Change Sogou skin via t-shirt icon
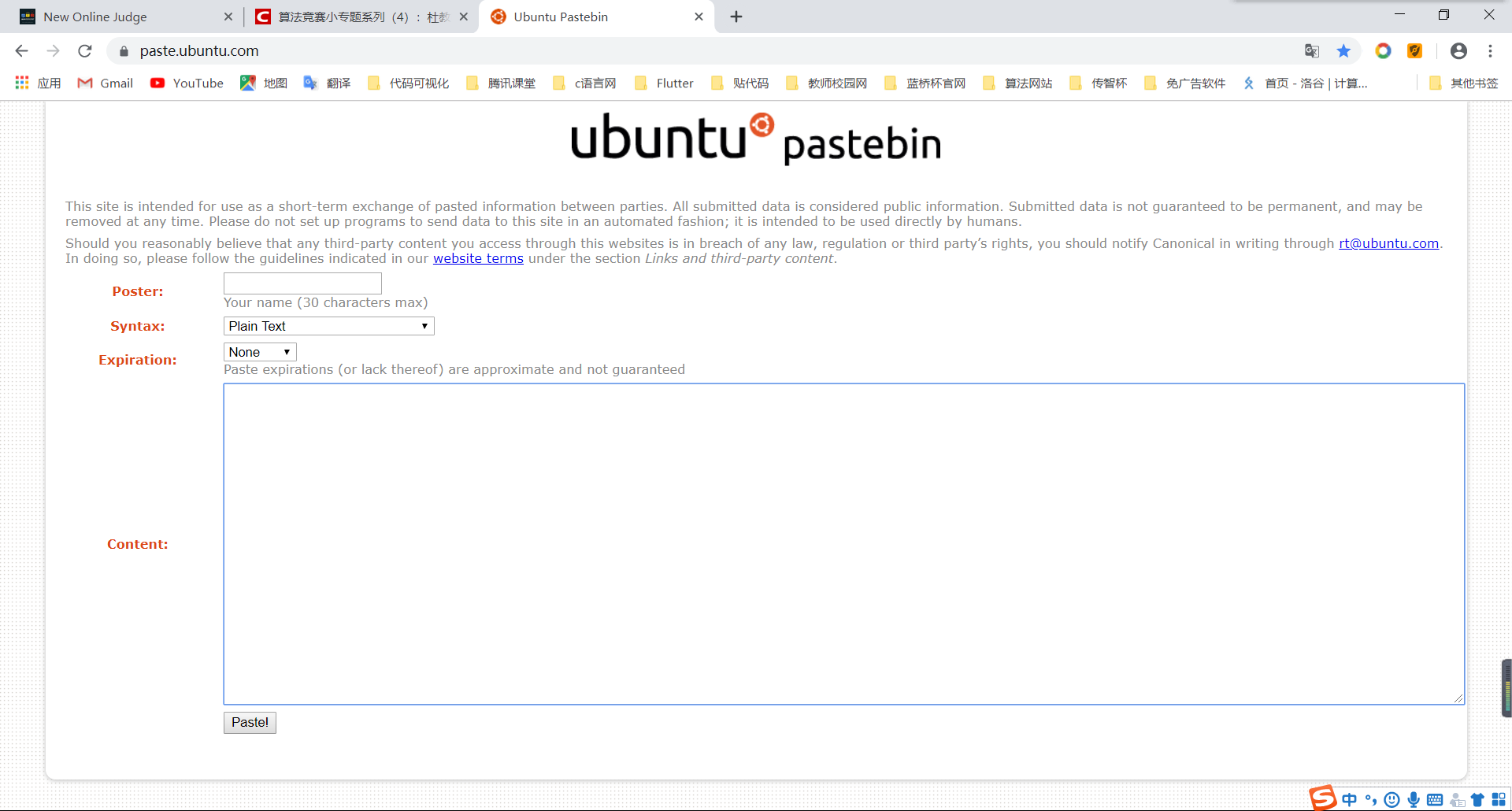The image size is (1512, 811). pyautogui.click(x=1477, y=799)
